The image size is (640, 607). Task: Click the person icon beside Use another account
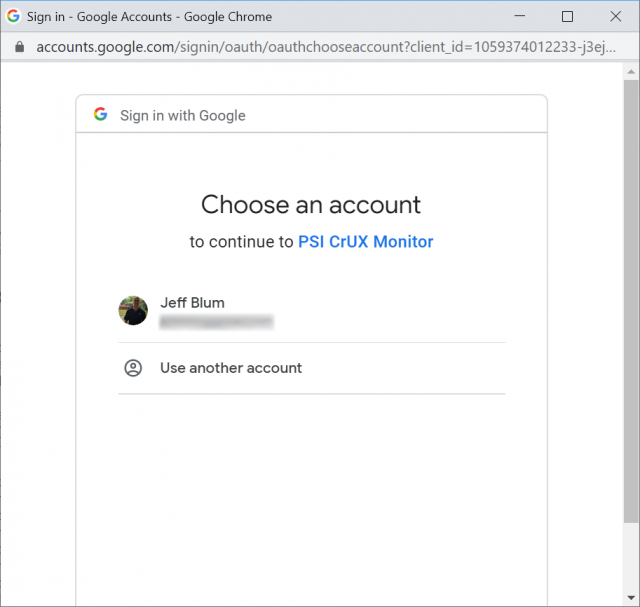133,368
